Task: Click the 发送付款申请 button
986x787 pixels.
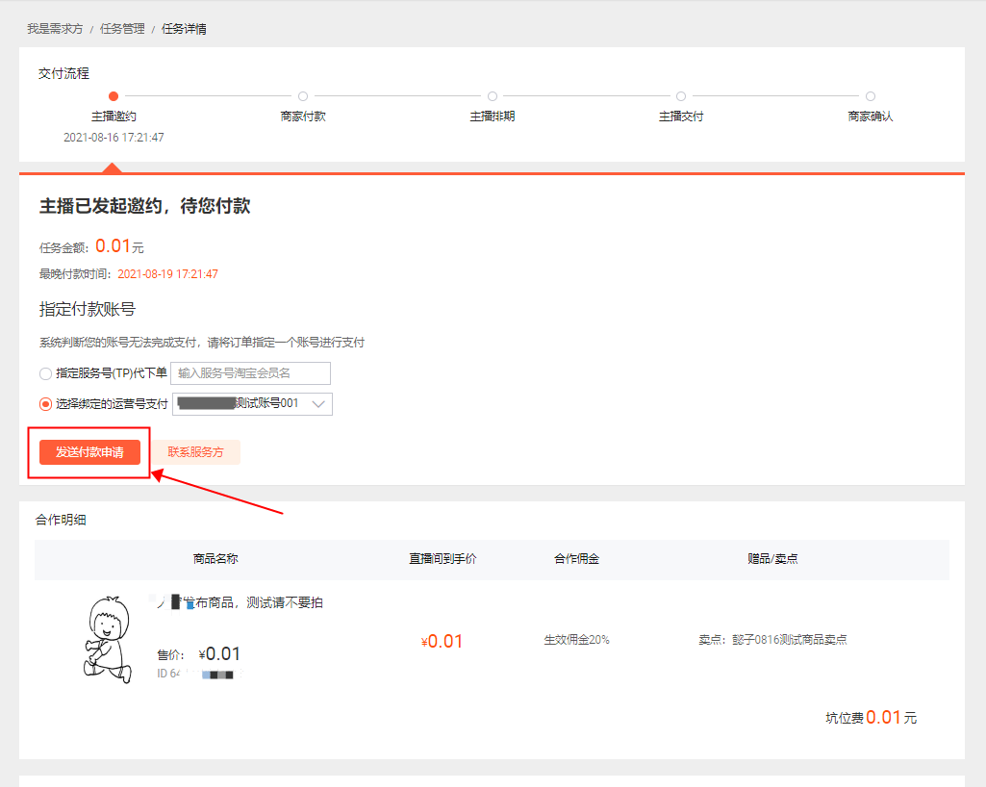Action: coord(89,452)
